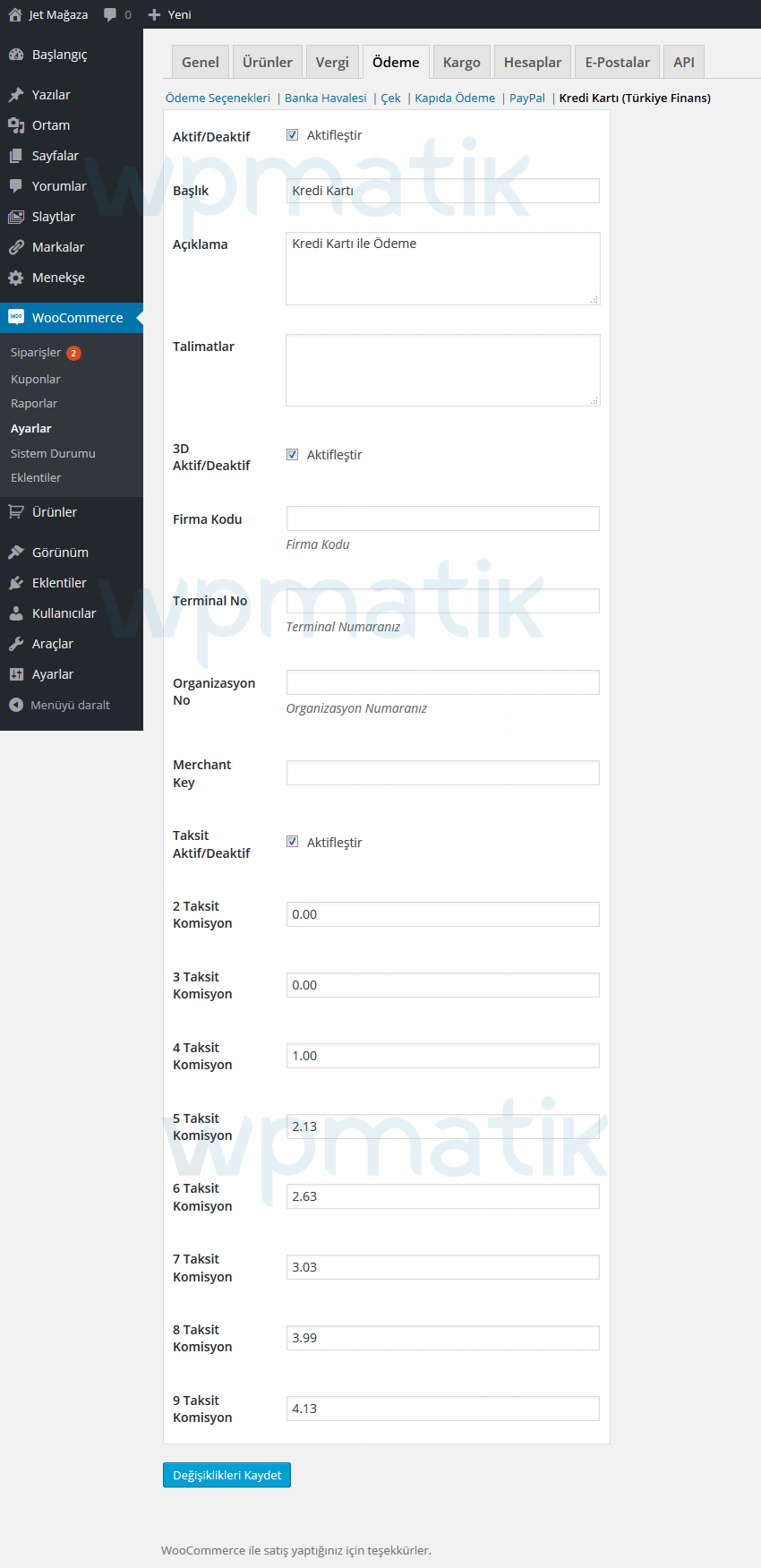Toggle the Aktif/Deaktif Aktifleştir checkbox
The width and height of the screenshot is (761, 1568).
point(292,135)
